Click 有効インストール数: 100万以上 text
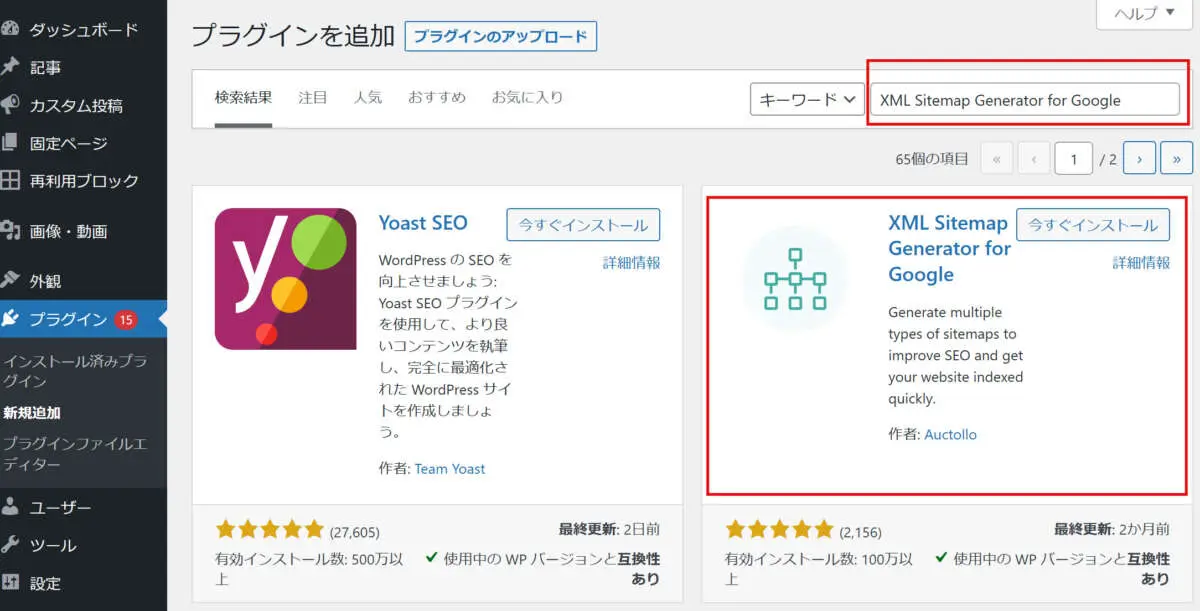 click(x=819, y=568)
